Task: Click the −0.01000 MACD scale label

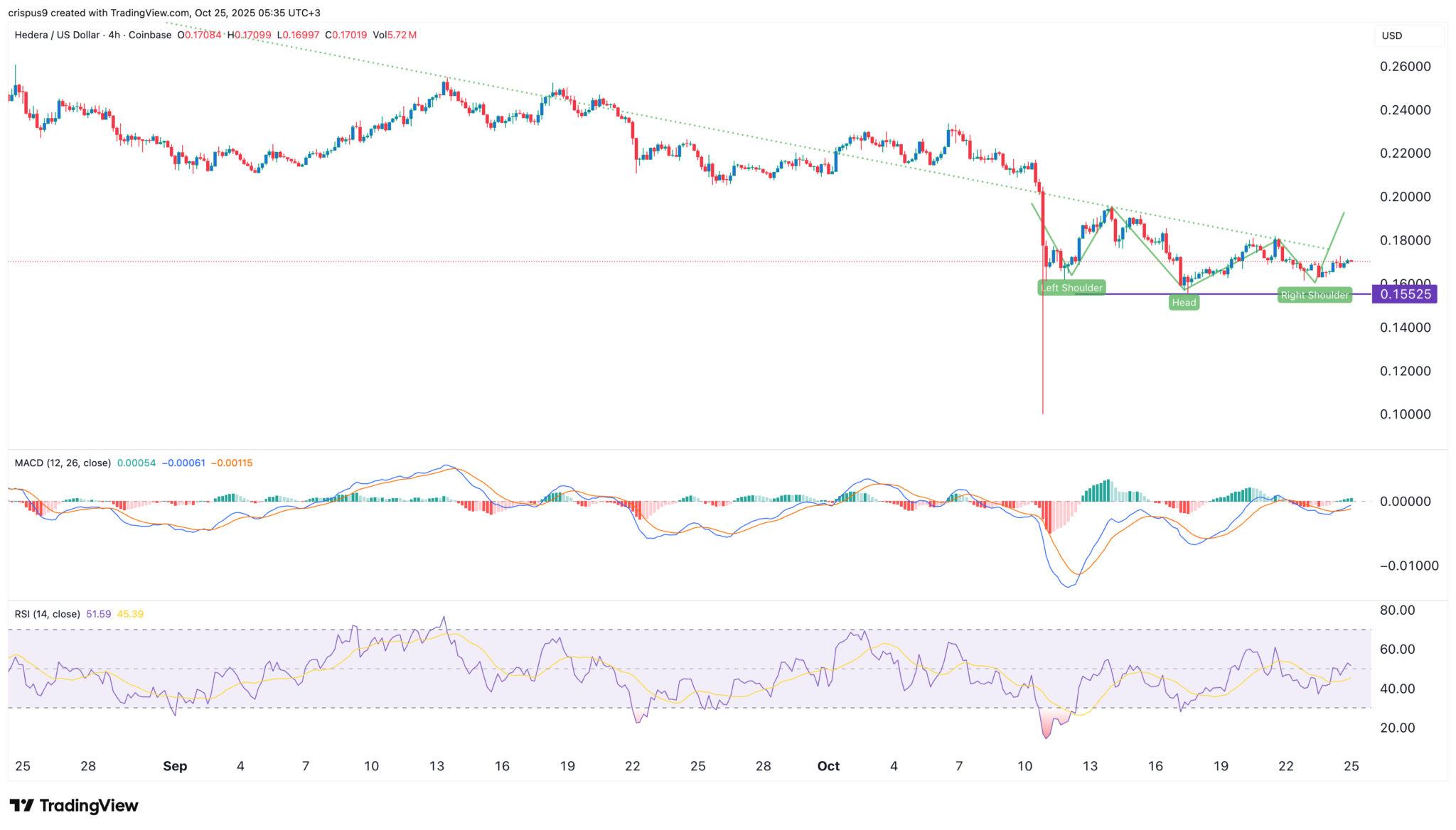Action: (1408, 566)
